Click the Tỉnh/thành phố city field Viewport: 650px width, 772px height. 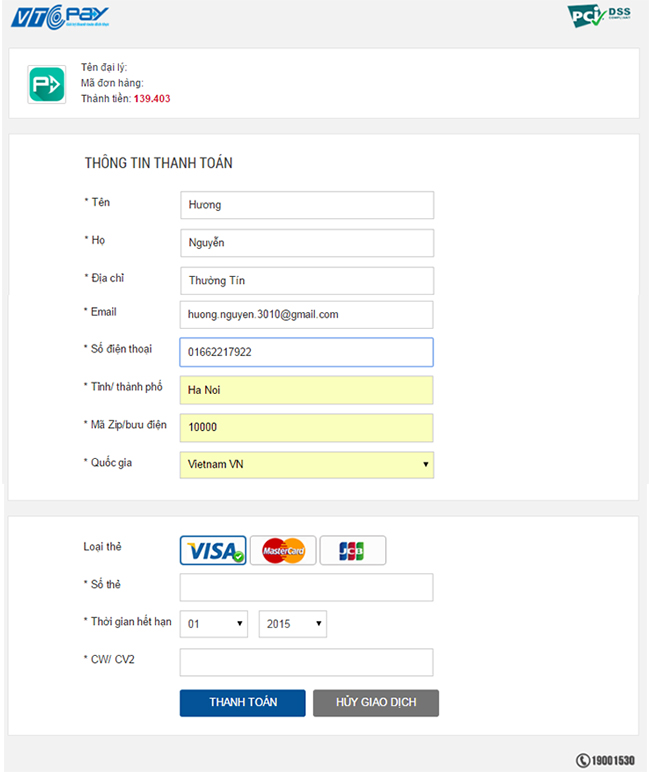pos(307,390)
